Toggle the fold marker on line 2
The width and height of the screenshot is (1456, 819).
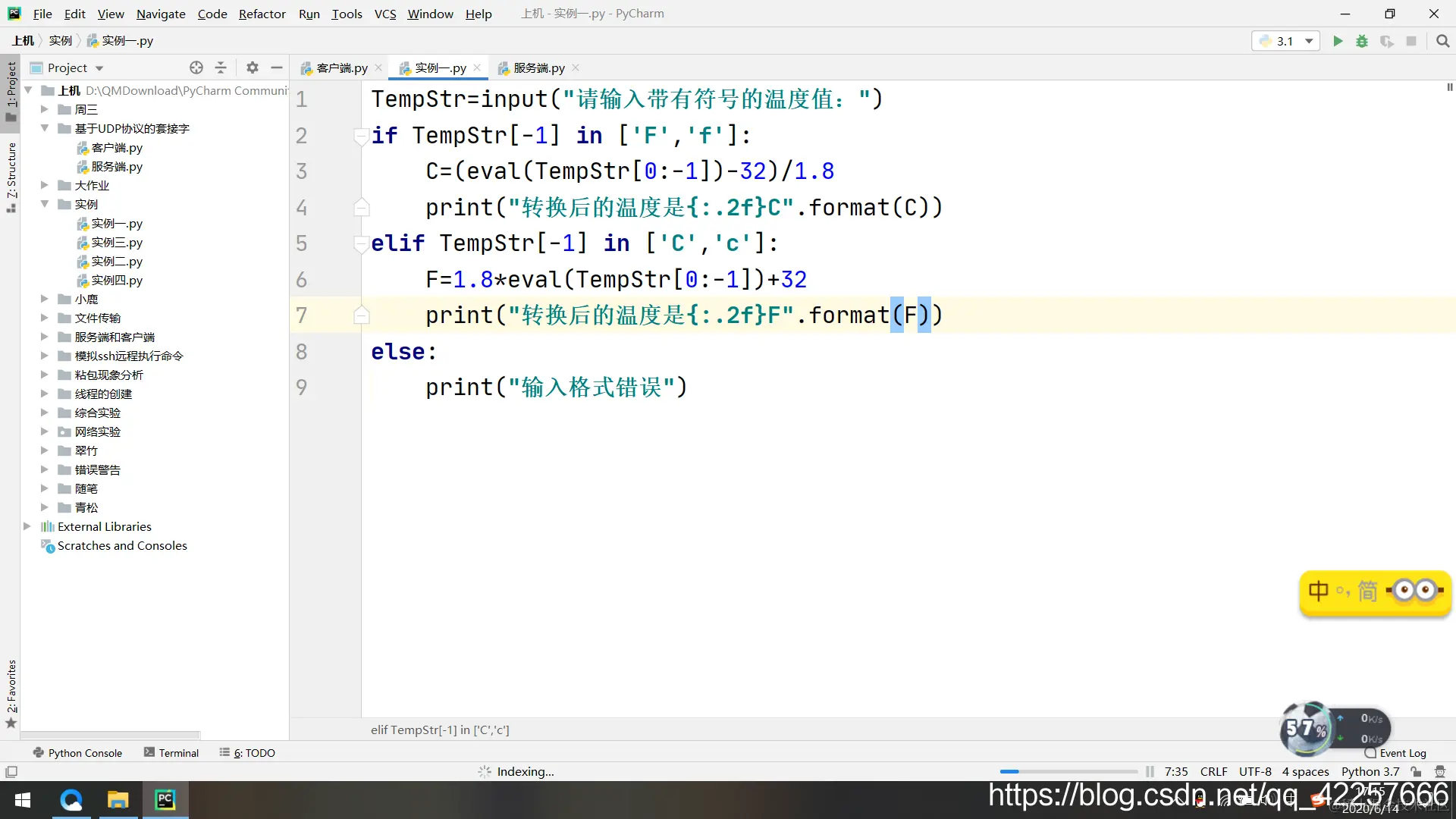pos(361,136)
